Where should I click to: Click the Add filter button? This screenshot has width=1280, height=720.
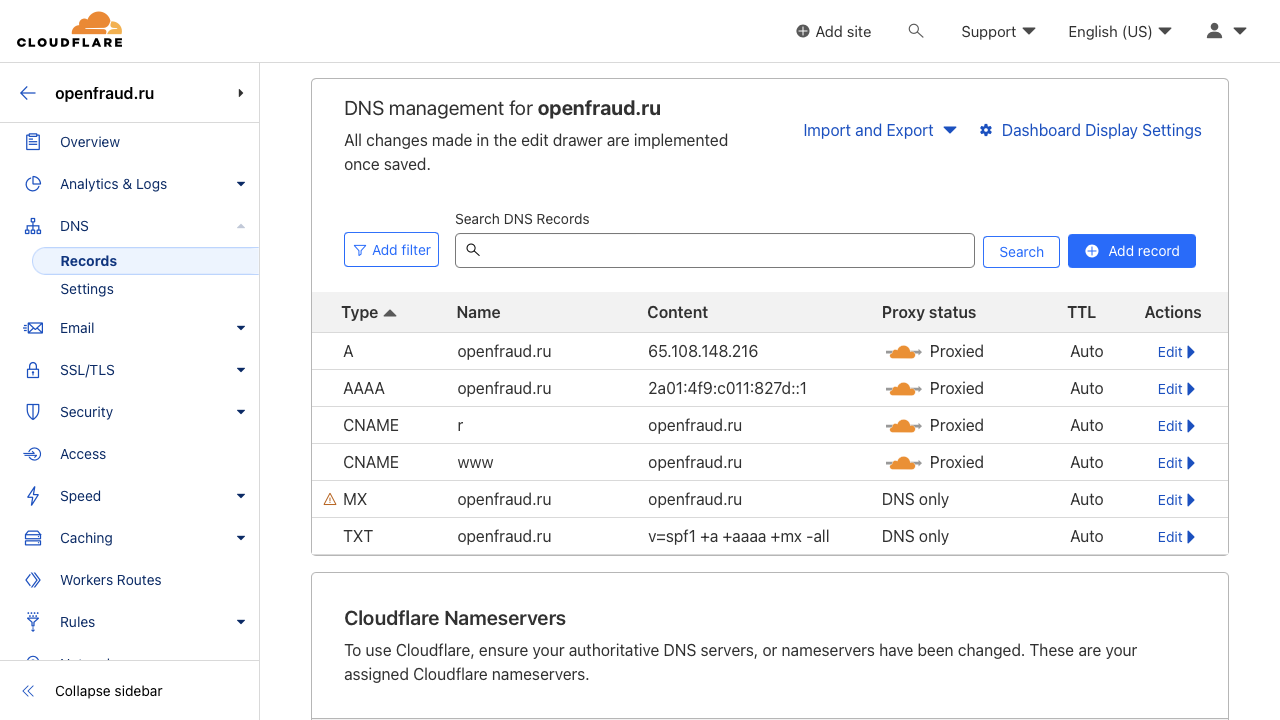[391, 250]
